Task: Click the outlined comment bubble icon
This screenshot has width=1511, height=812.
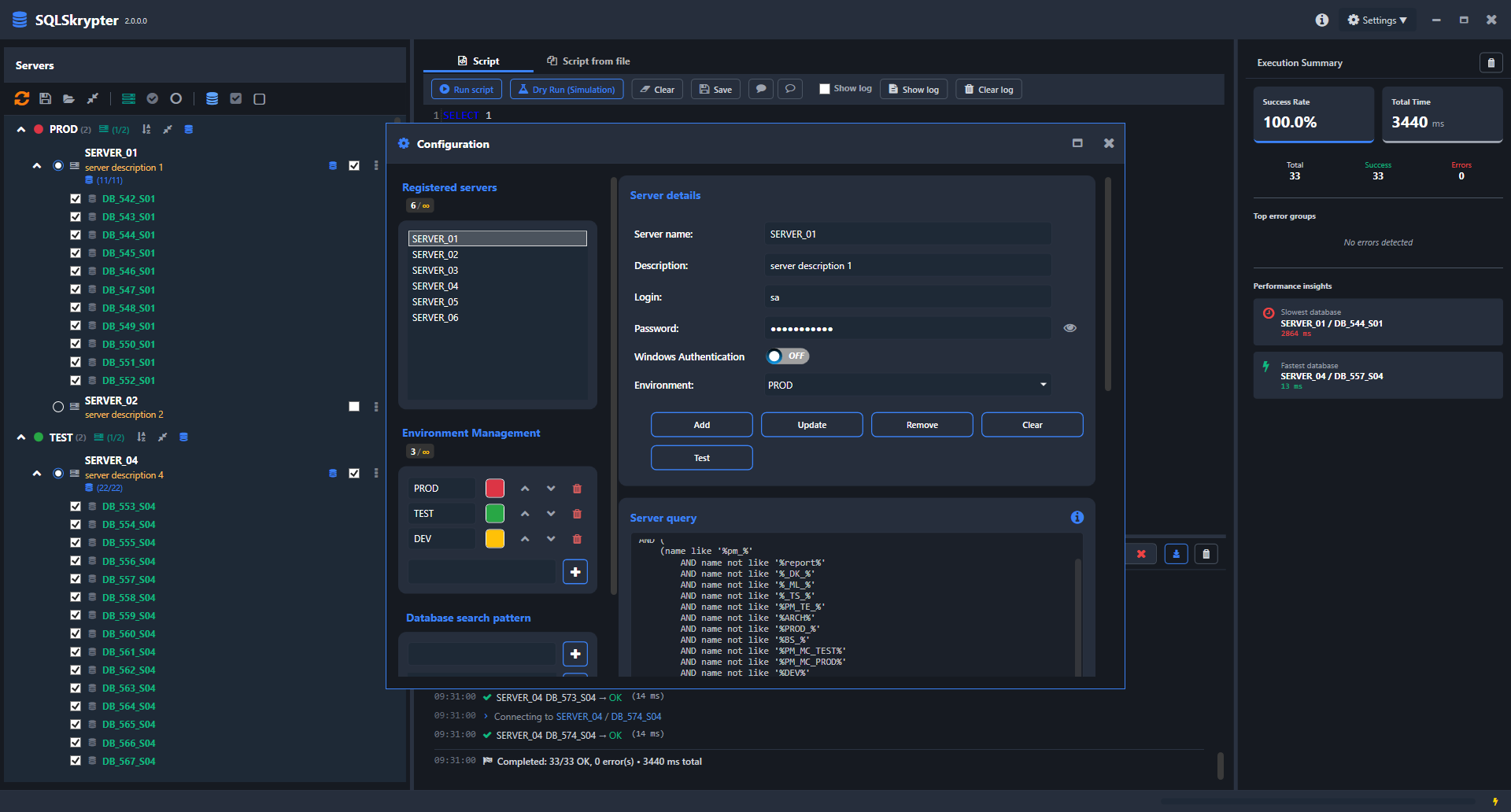Action: (x=790, y=89)
